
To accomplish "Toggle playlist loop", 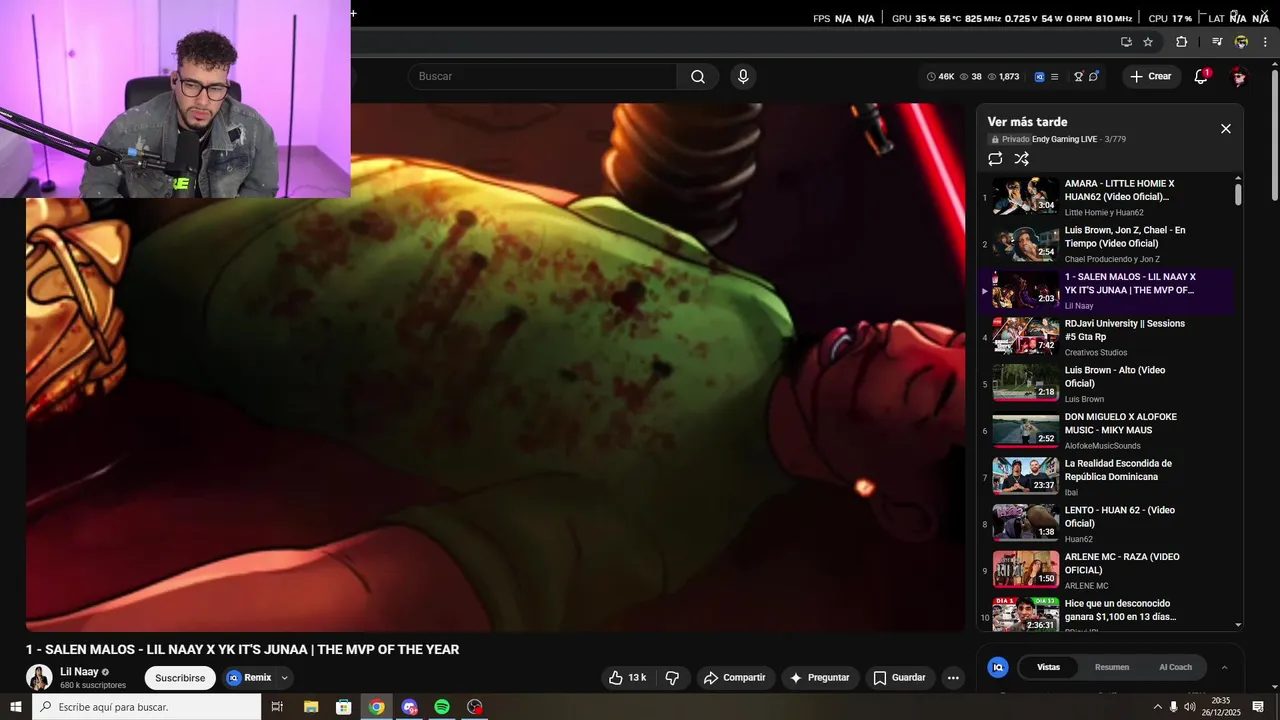I will tap(995, 159).
